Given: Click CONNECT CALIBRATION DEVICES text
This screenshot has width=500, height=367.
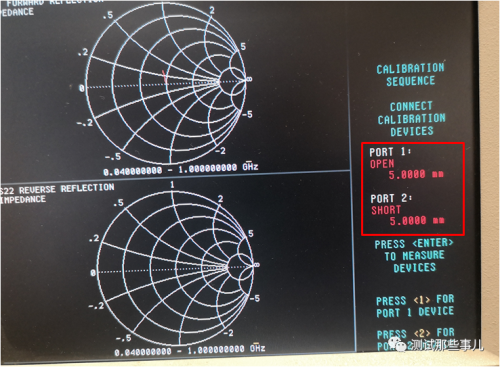Looking at the screenshot, I should coord(411,119).
